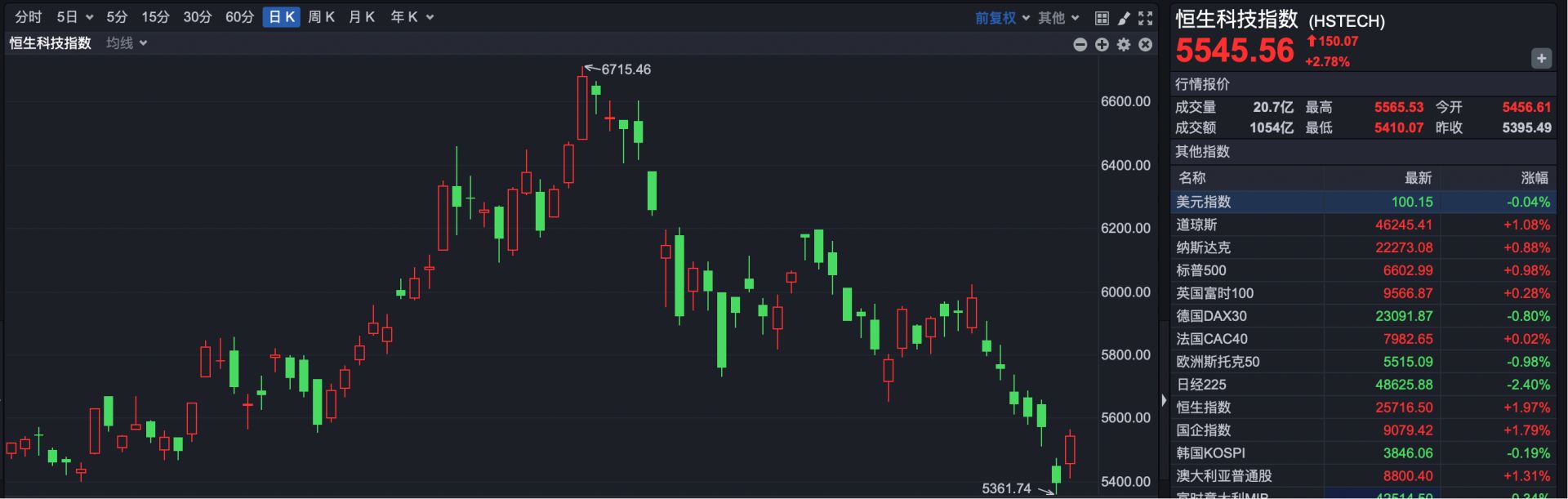
Task: Select the drawing brush tool
Action: coord(1124,17)
